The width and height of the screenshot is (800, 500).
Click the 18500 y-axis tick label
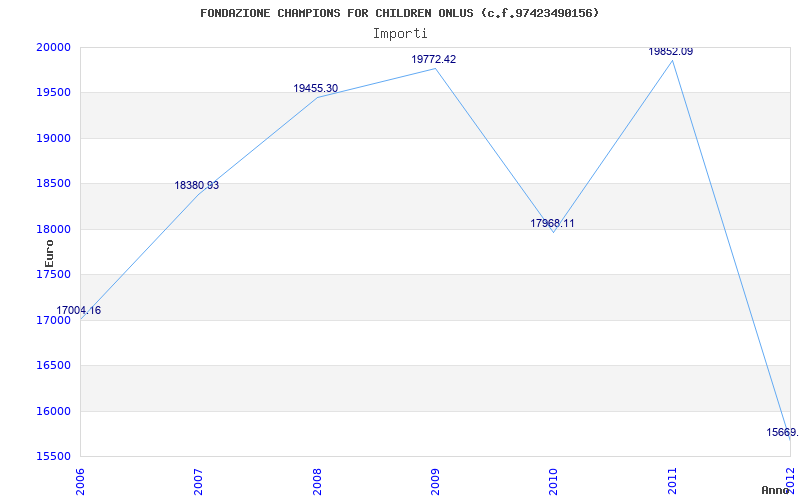coord(53,184)
